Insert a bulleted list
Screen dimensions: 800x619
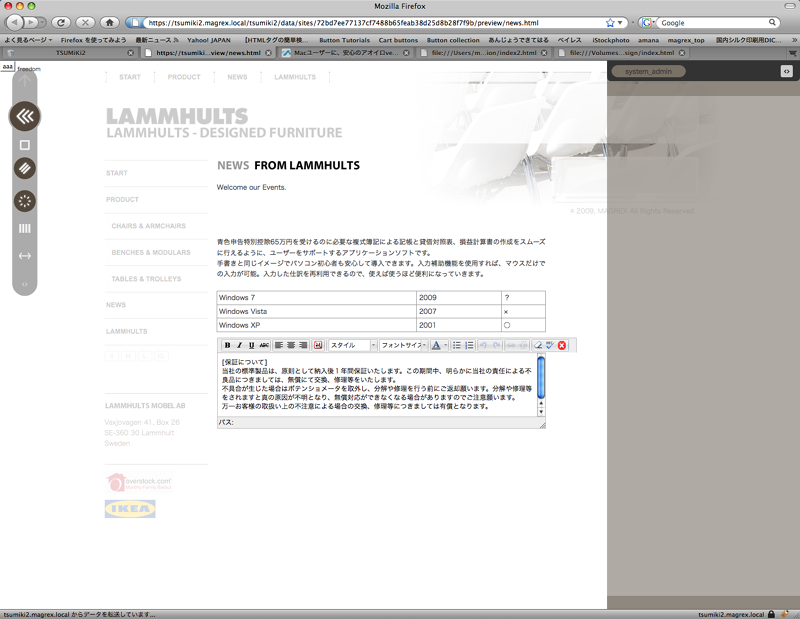[x=457, y=345]
